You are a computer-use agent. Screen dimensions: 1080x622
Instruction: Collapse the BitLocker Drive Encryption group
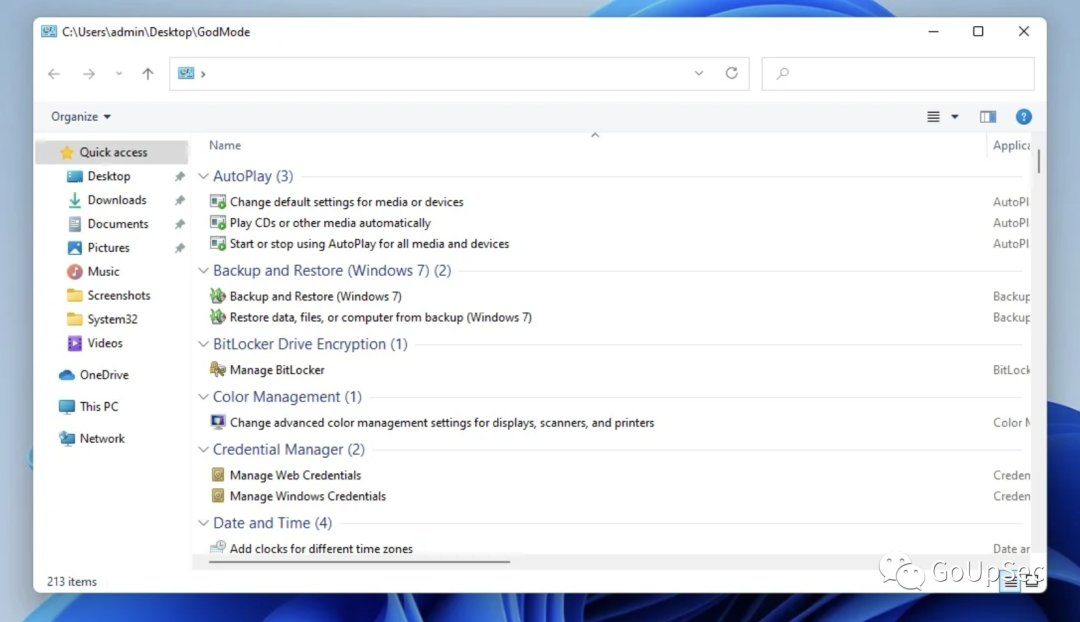[203, 344]
